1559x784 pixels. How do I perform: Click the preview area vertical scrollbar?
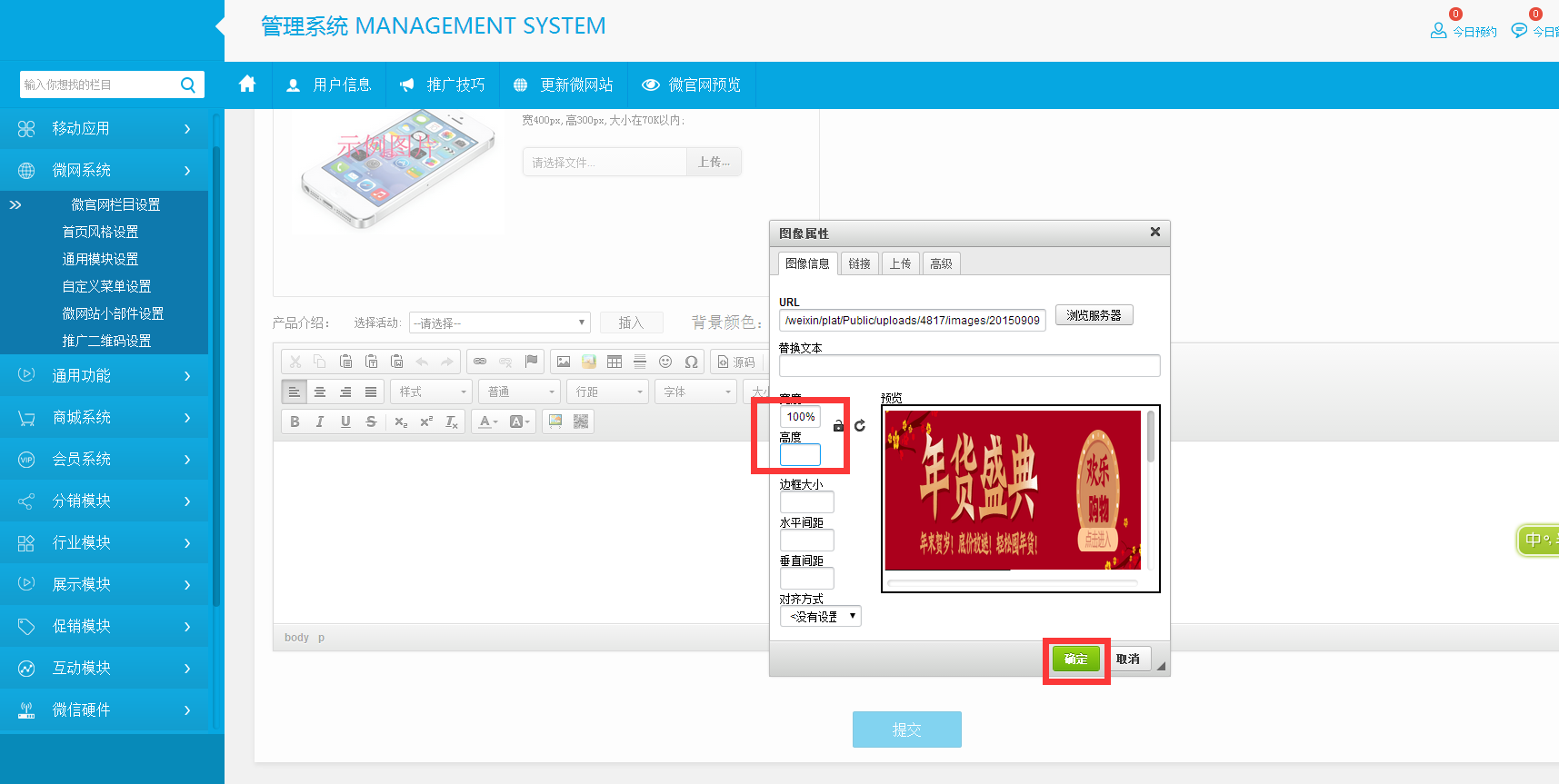point(1151,436)
